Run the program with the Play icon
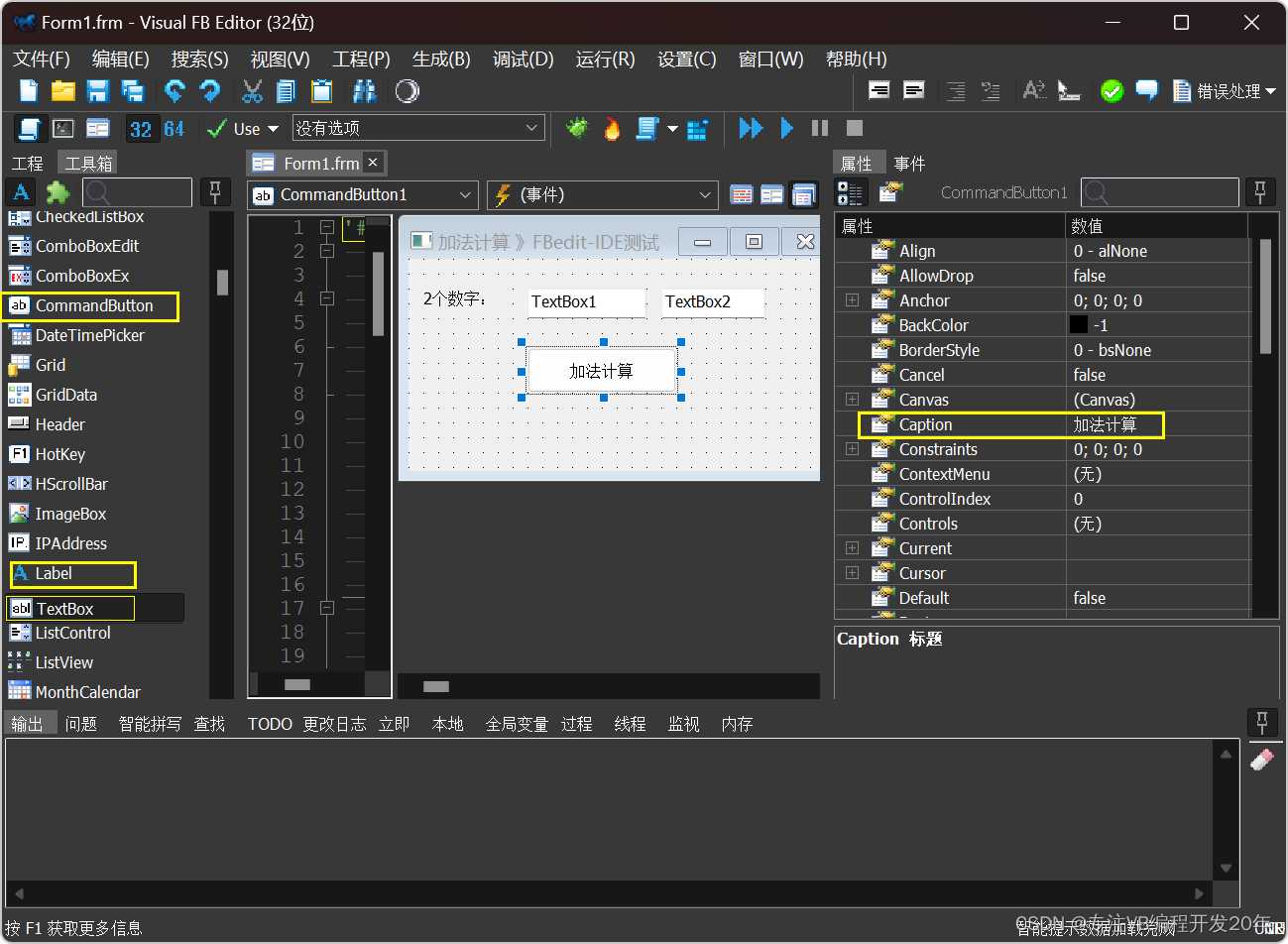 point(786,128)
